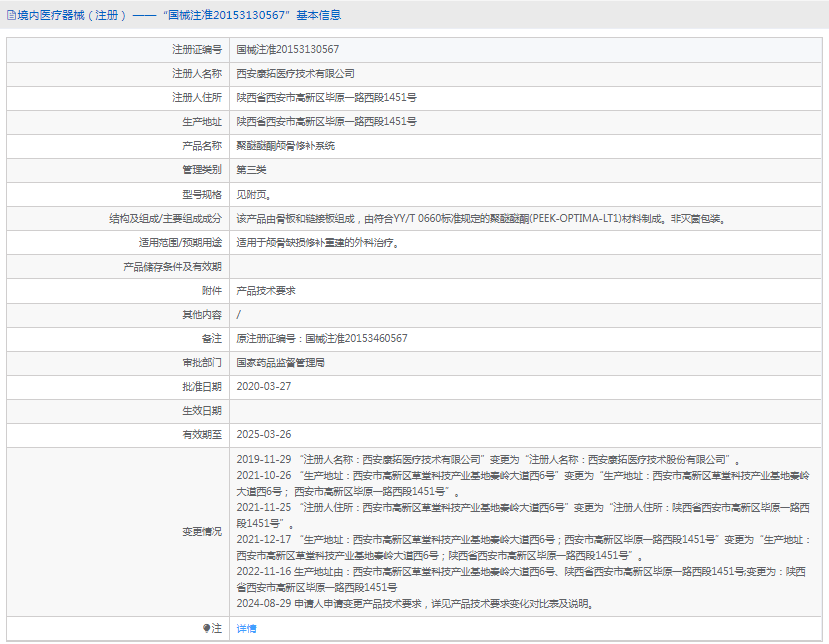
Task: Select the 批准日期 row label
Action: 202,387
